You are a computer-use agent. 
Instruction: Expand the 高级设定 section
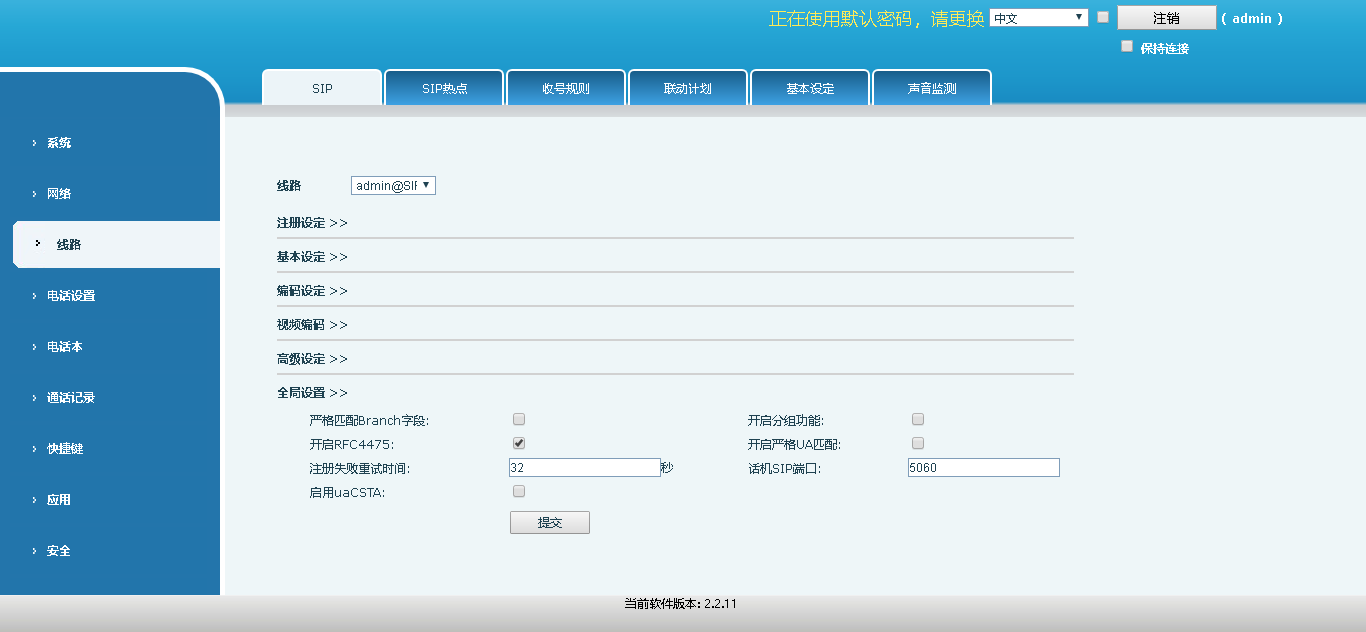tap(312, 359)
